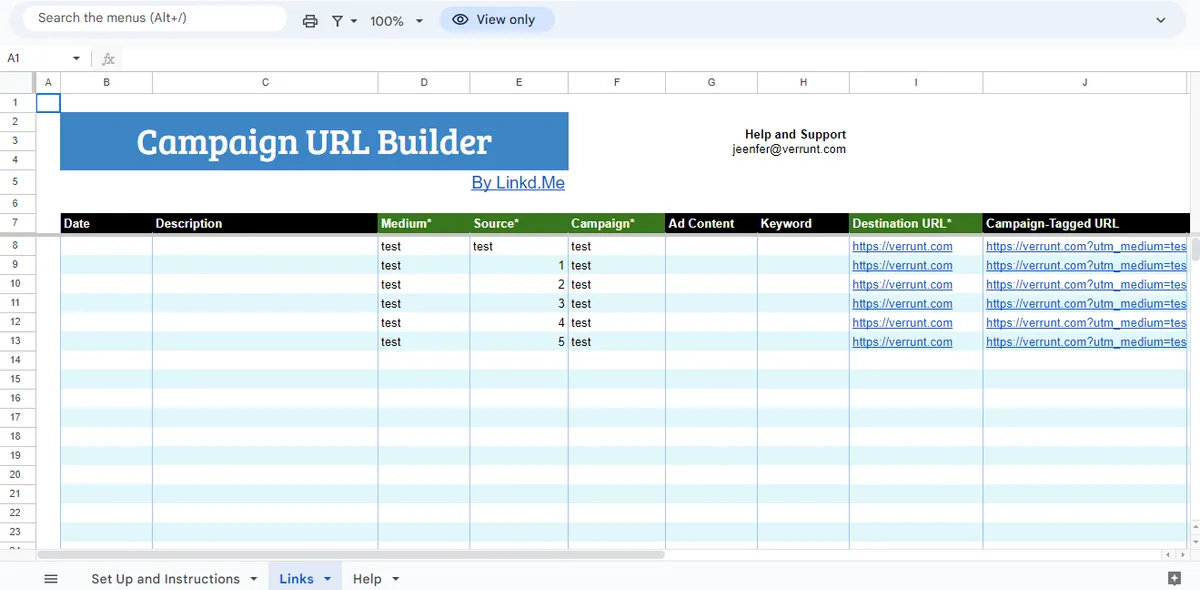This screenshot has width=1200, height=590.
Task: Open the All Sheets hamburger menu
Action: click(x=51, y=578)
